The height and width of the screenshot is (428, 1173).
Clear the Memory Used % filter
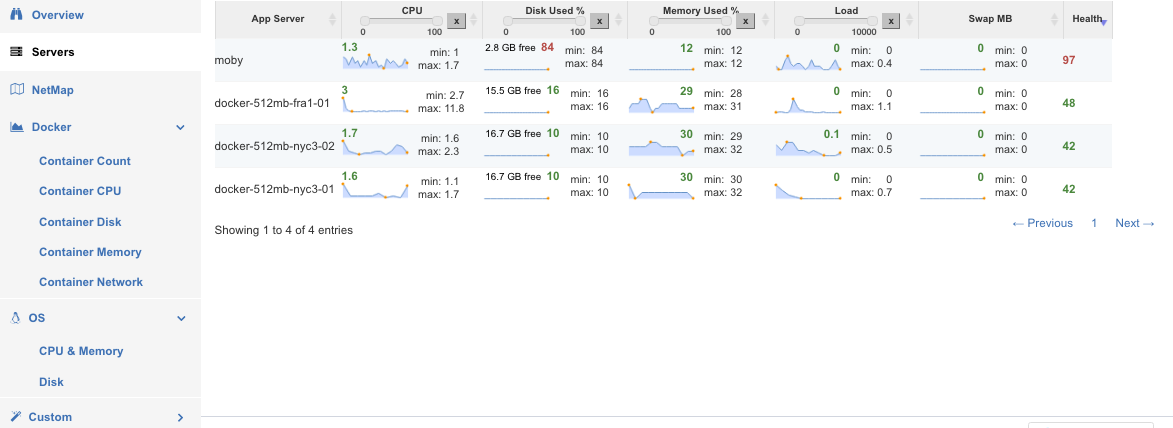point(744,21)
